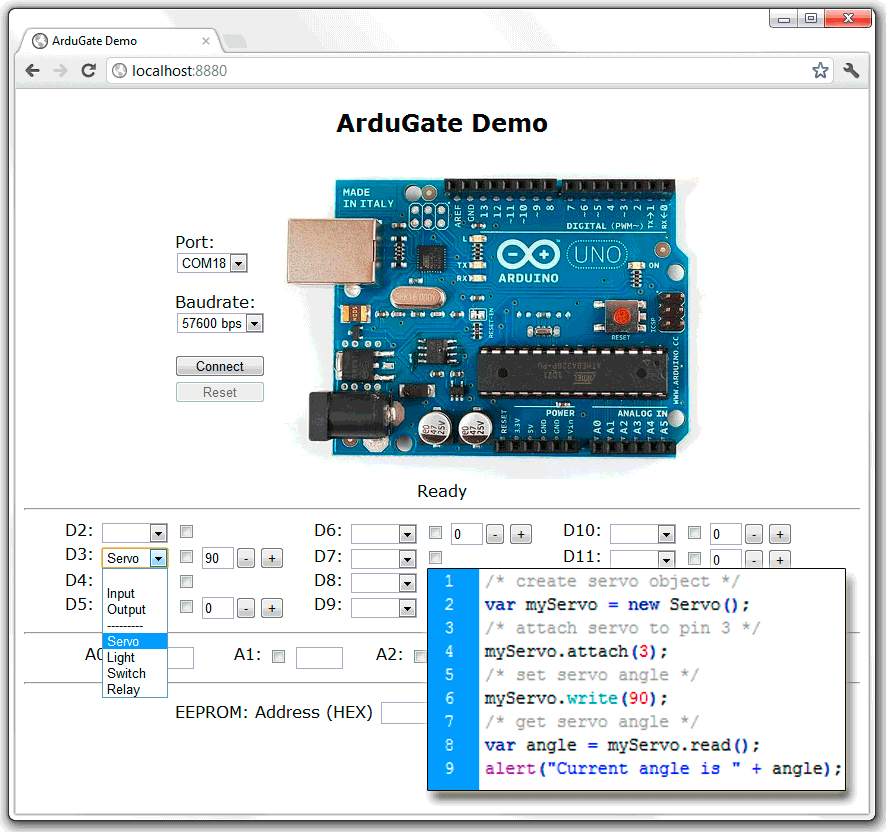Screen dimensions: 886x832
Task: Toggle the D11 checkbox
Action: pyautogui.click(x=694, y=558)
